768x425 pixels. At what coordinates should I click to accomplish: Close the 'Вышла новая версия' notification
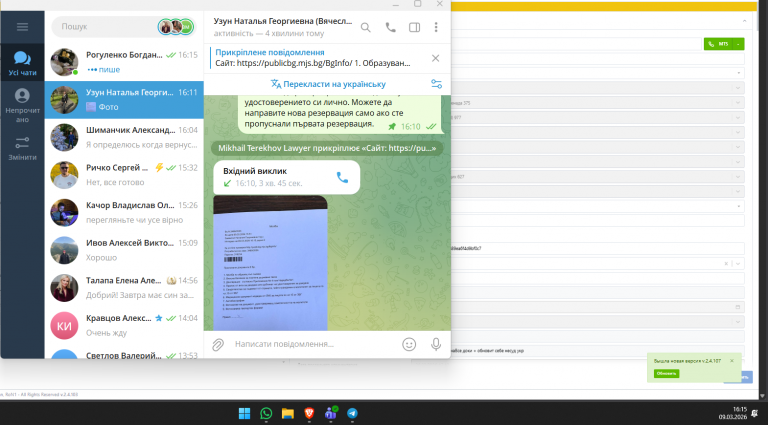click(x=732, y=361)
